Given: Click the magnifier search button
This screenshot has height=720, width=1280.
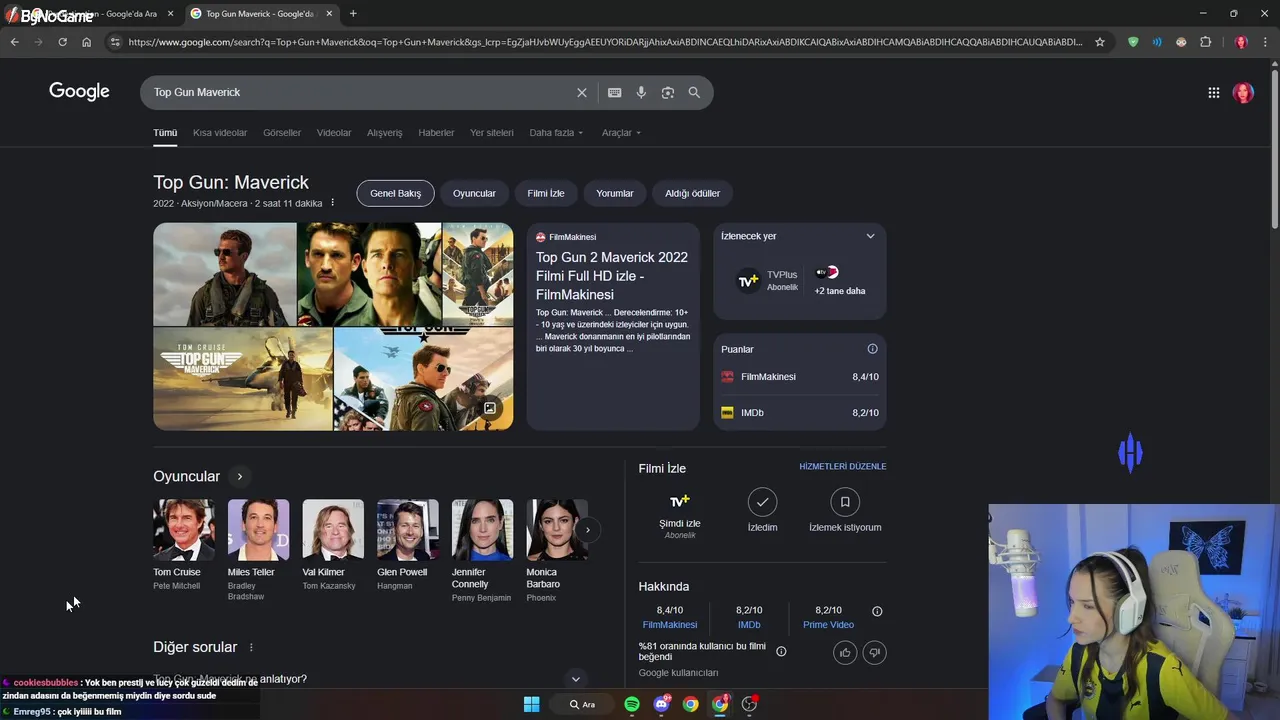Looking at the screenshot, I should pyautogui.click(x=694, y=92).
